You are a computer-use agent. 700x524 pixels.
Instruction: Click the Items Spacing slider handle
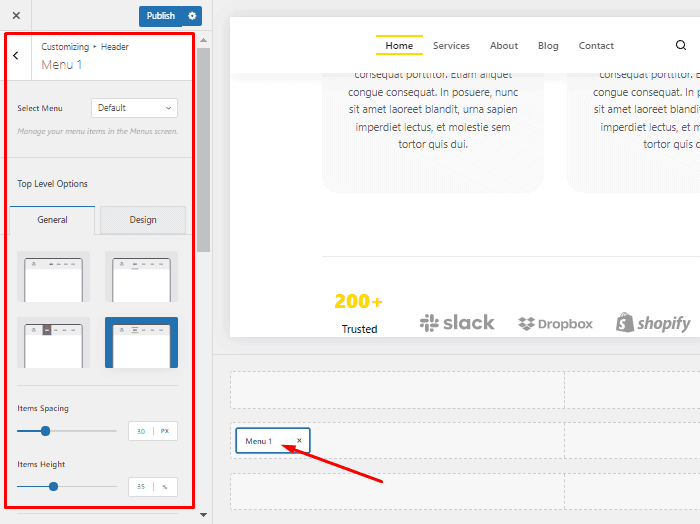(x=45, y=431)
